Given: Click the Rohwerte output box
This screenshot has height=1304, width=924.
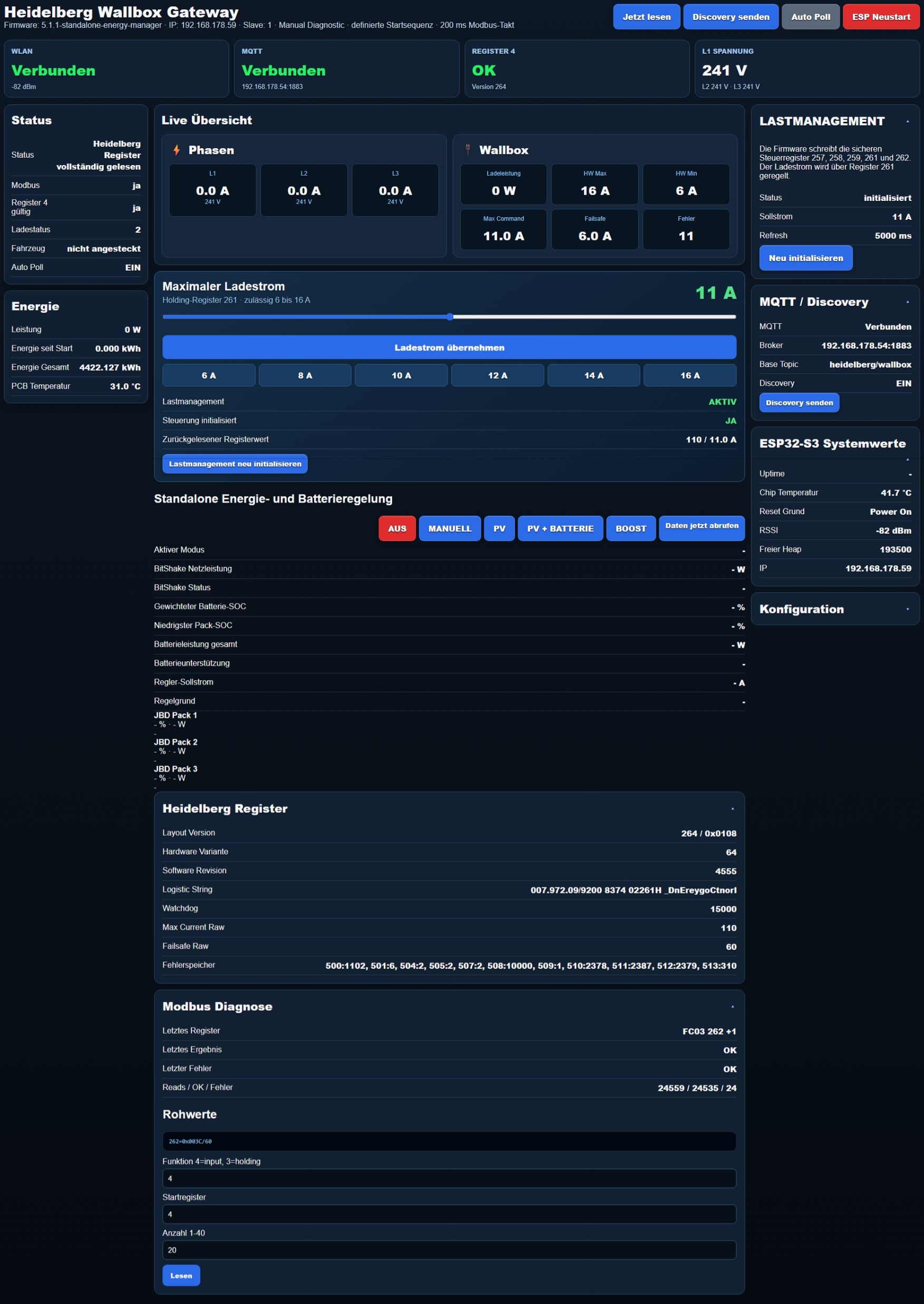Looking at the screenshot, I should (449, 1141).
